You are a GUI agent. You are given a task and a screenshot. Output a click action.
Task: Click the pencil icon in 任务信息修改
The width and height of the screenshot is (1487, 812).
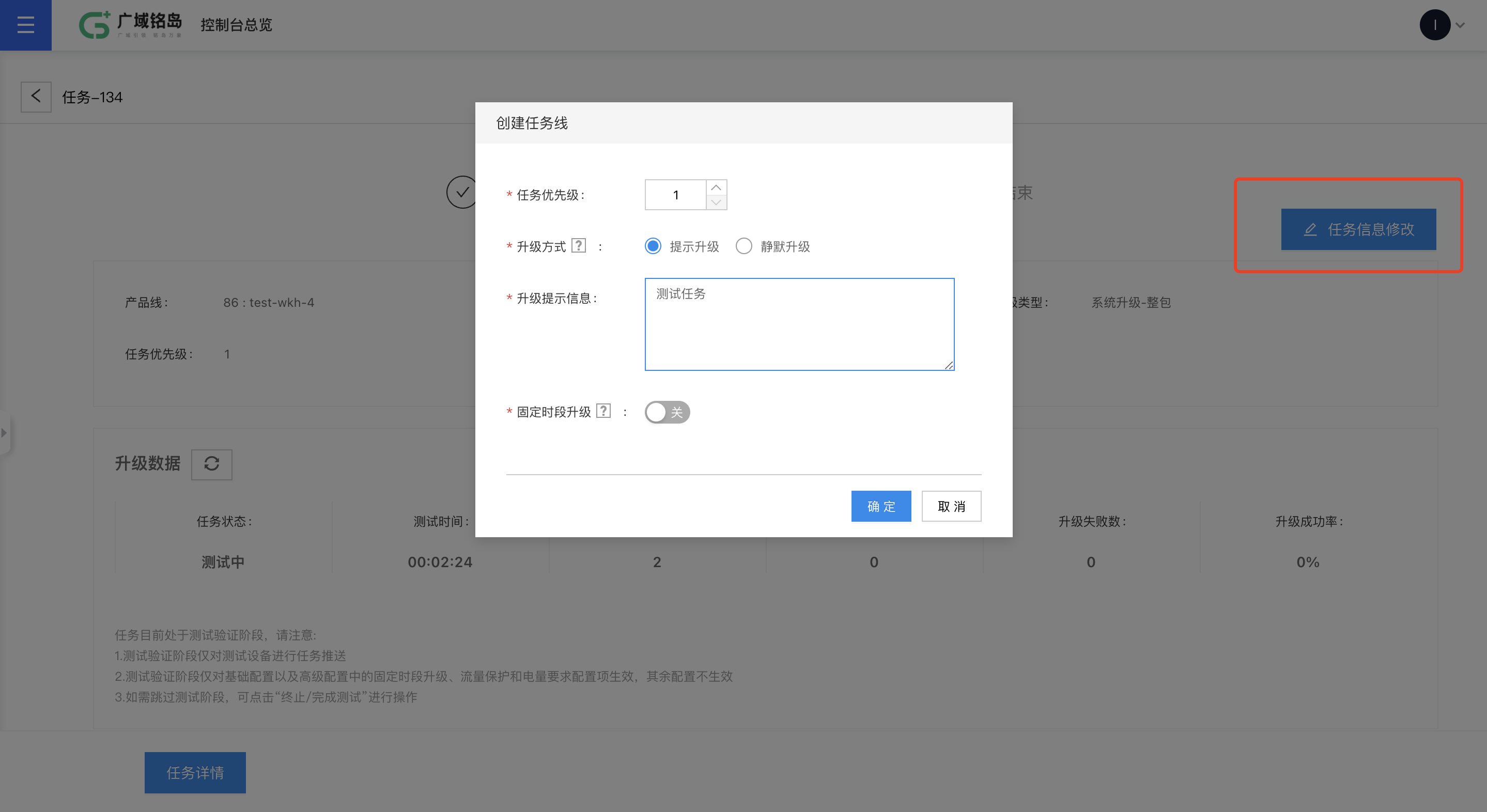pos(1310,229)
